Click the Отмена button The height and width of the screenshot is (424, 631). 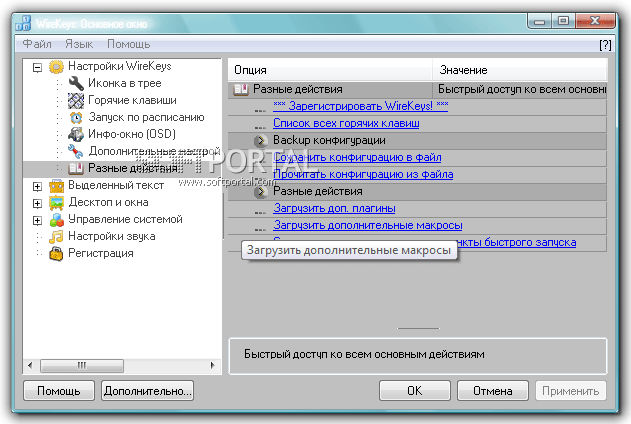click(x=493, y=391)
